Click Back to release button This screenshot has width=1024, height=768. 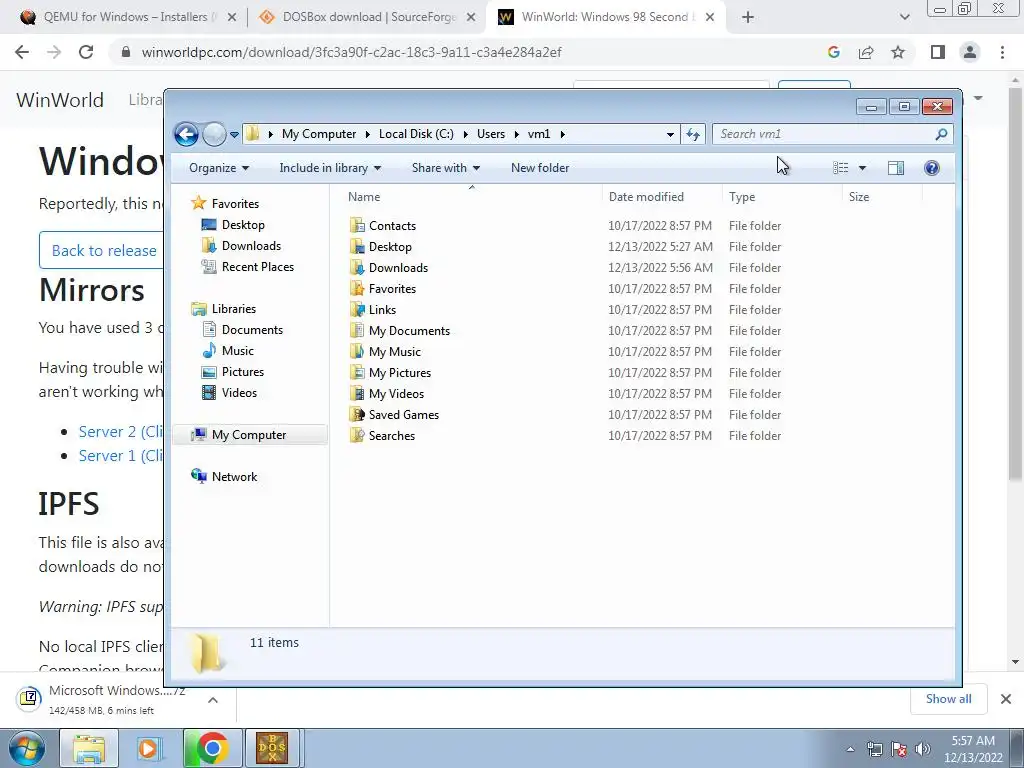pos(101,250)
